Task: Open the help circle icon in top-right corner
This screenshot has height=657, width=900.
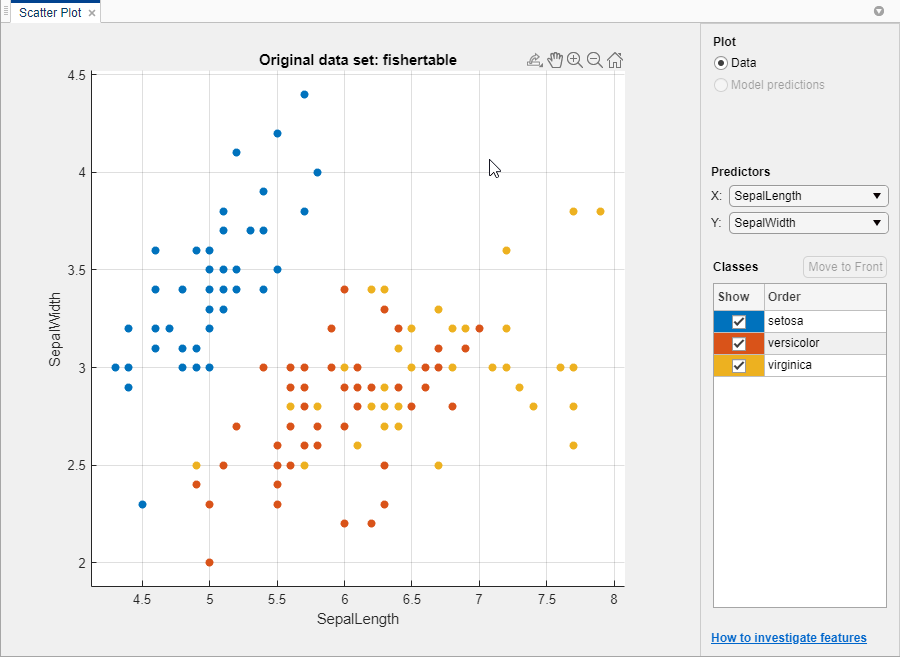Action: [x=879, y=11]
